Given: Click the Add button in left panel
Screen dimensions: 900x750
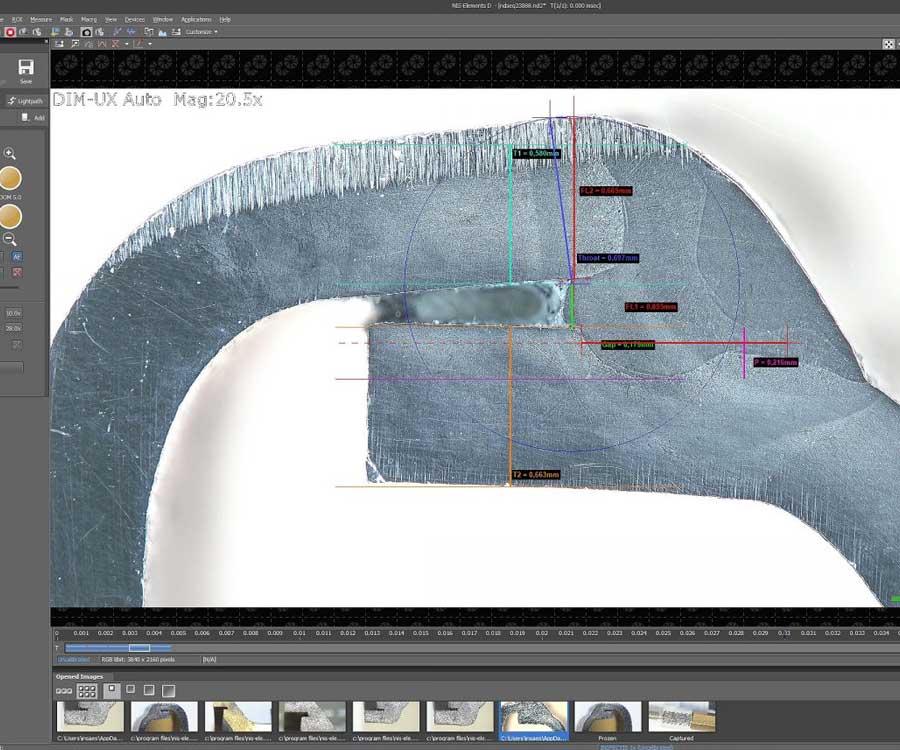Looking at the screenshot, I should tap(33, 118).
